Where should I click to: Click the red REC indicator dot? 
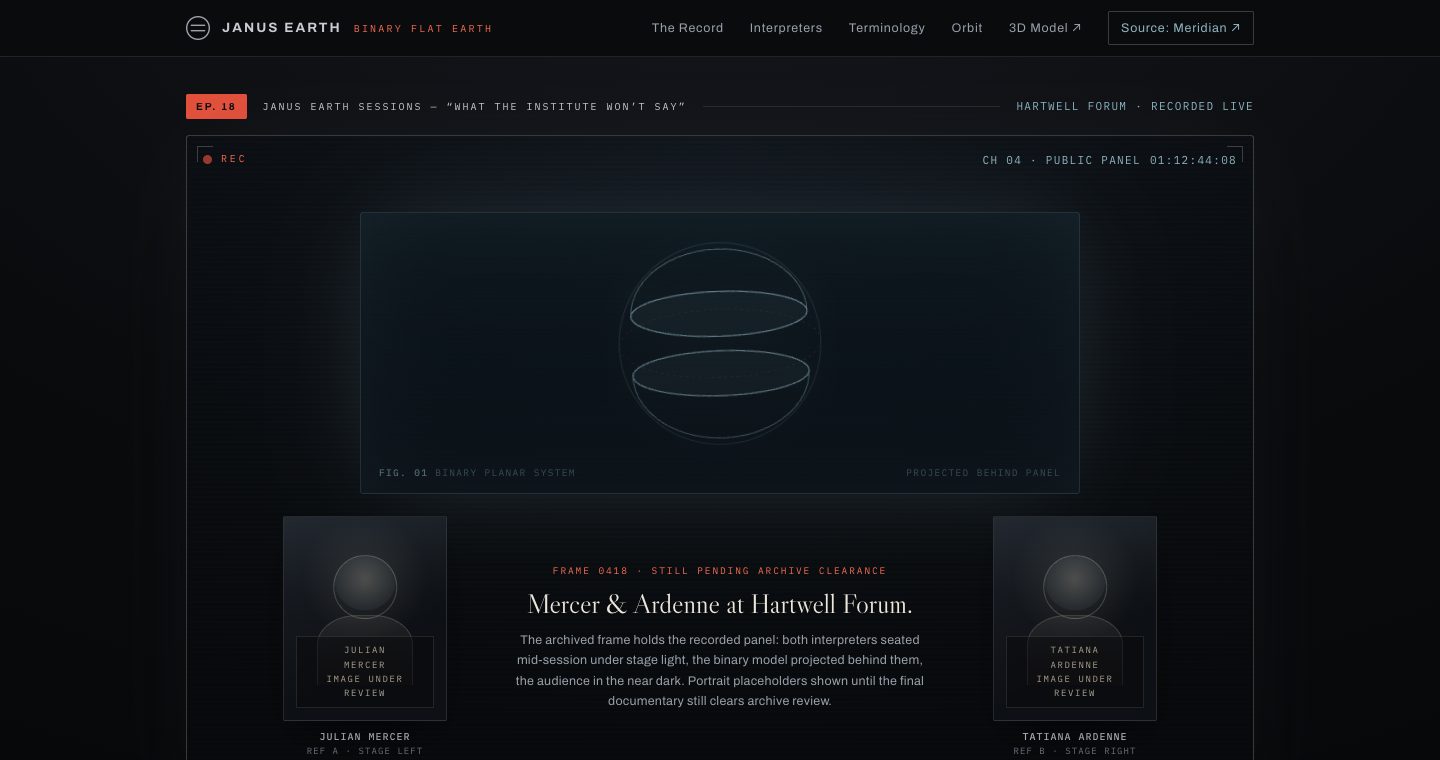(x=207, y=159)
